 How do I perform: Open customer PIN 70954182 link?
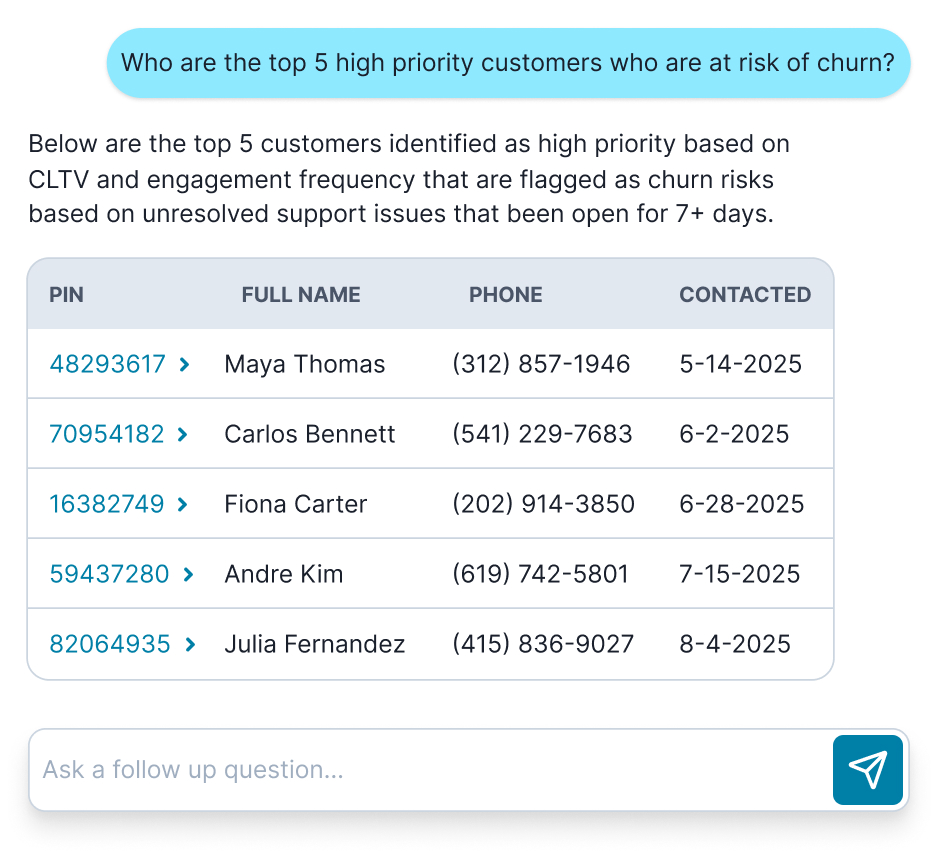[106, 434]
